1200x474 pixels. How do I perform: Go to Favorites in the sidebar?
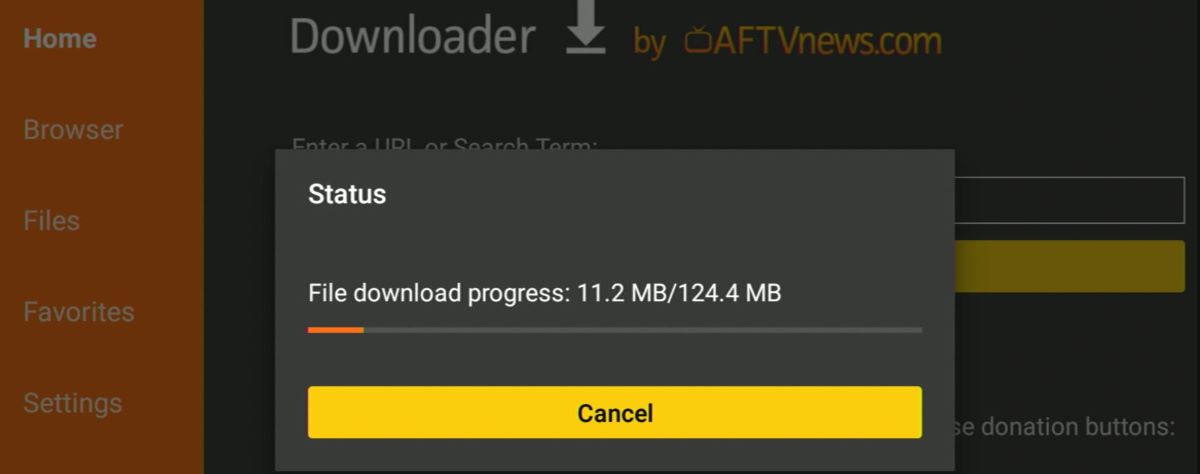pos(79,312)
